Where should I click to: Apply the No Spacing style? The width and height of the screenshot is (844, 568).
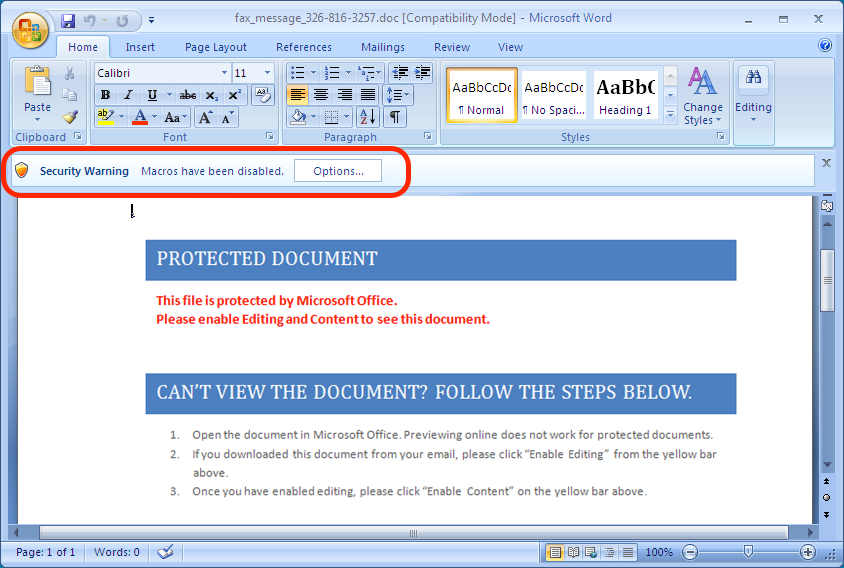click(x=554, y=95)
